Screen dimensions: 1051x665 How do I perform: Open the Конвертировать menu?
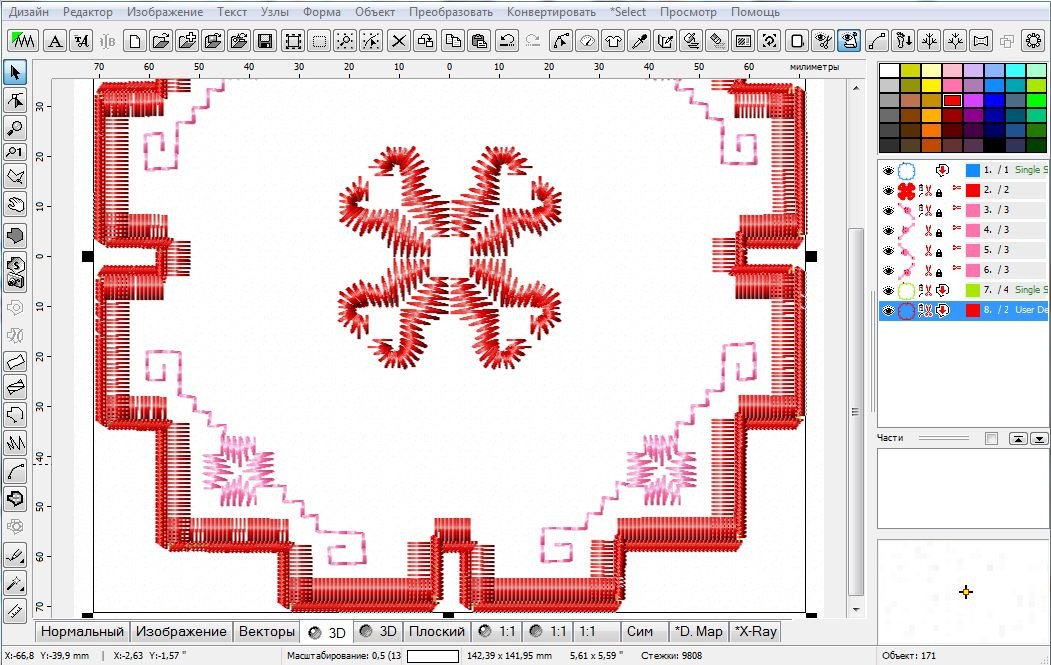tap(551, 12)
